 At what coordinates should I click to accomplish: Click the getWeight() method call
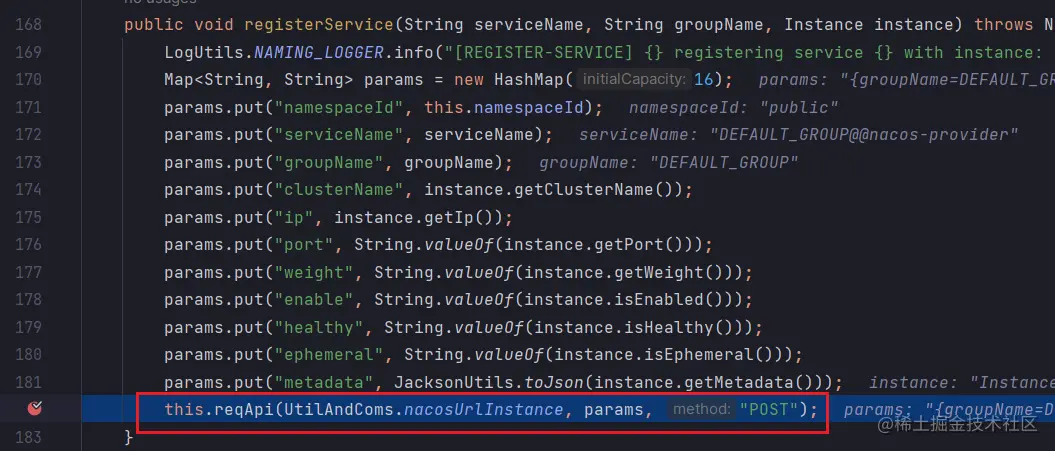(x=669, y=272)
